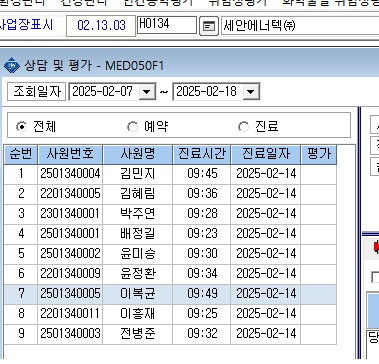Select the 전체 radio button
The image size is (379, 364).
pos(21,127)
